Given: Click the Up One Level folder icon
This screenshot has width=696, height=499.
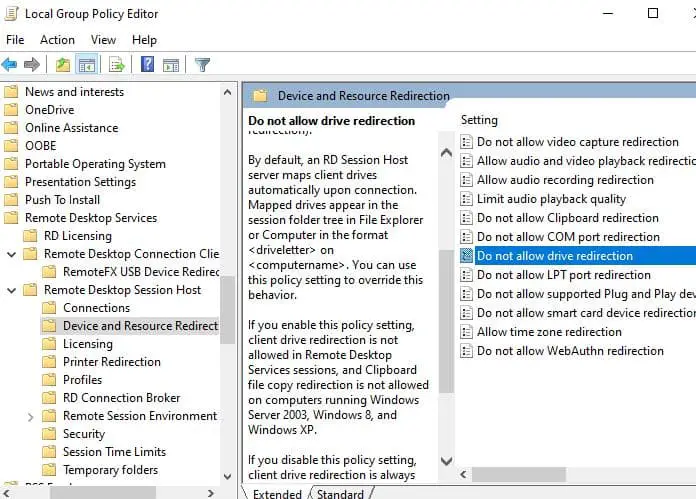Looking at the screenshot, I should (x=63, y=65).
